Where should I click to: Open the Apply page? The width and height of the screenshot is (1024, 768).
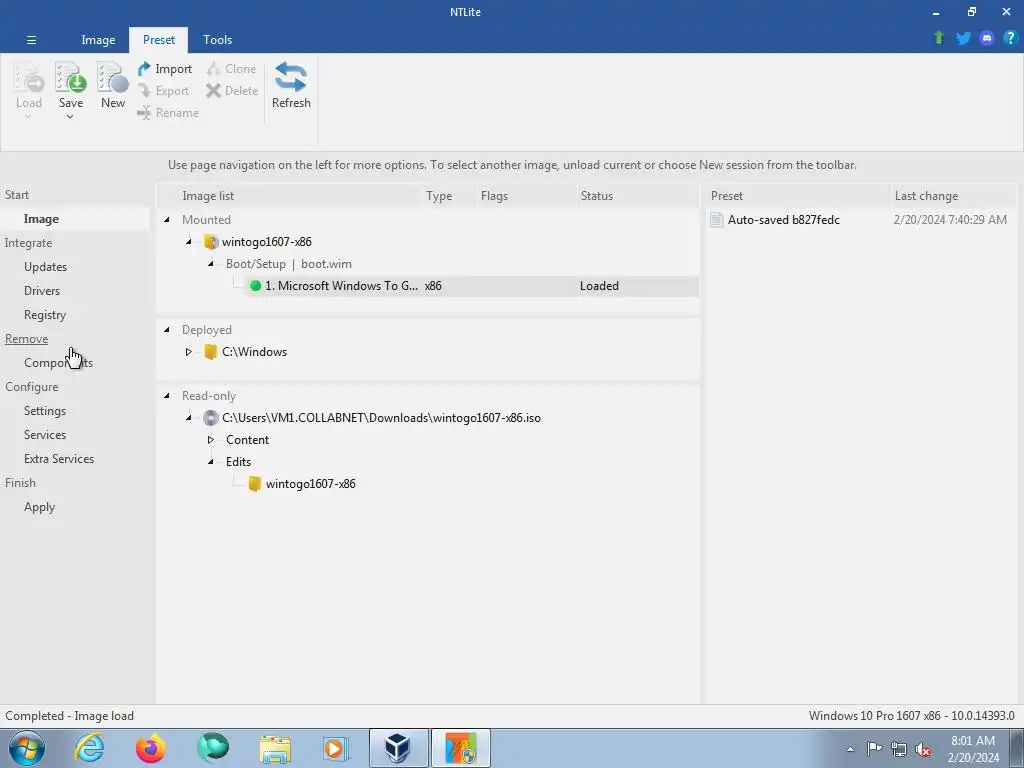pos(39,507)
